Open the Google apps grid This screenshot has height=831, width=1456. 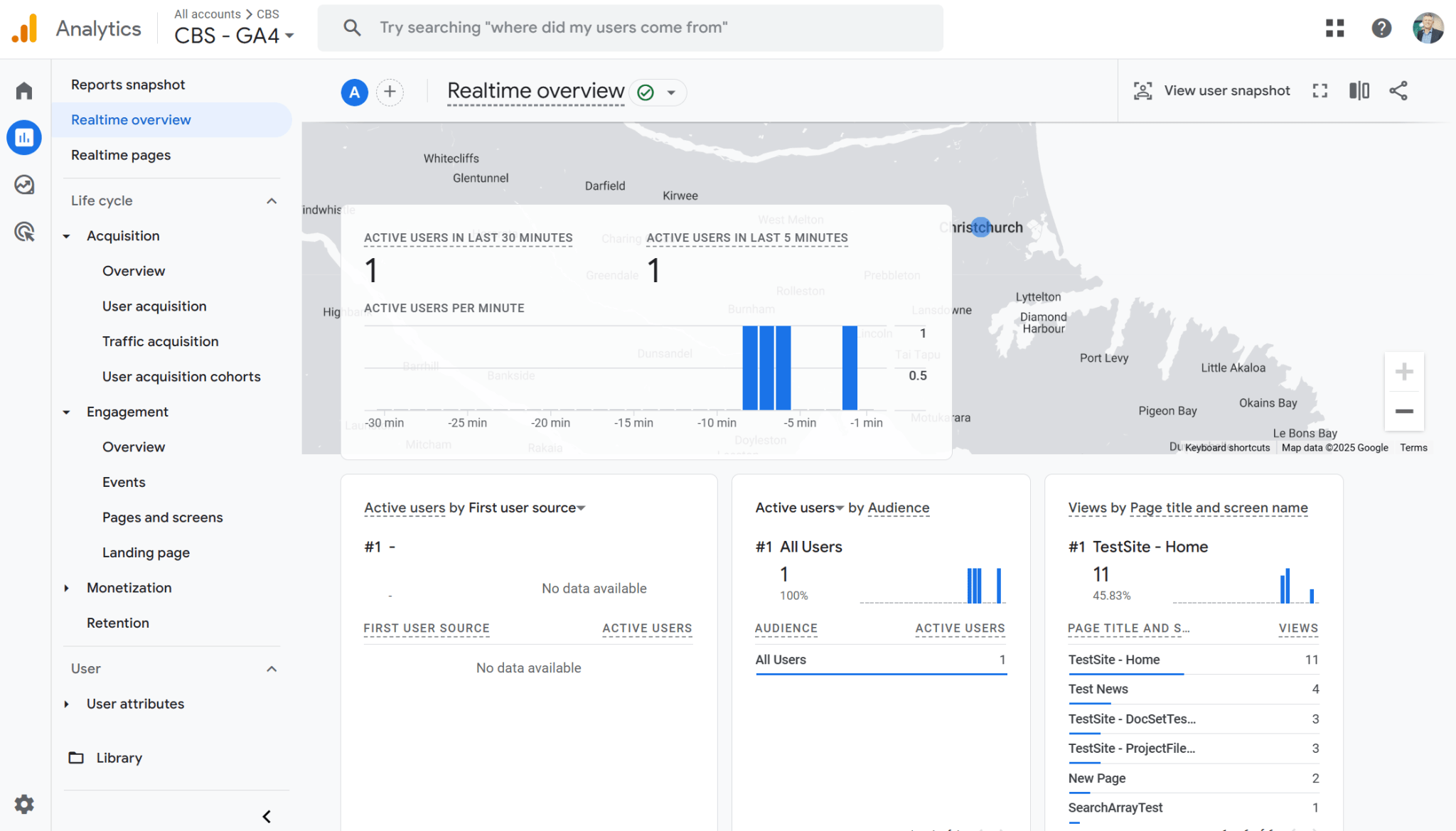[1335, 28]
